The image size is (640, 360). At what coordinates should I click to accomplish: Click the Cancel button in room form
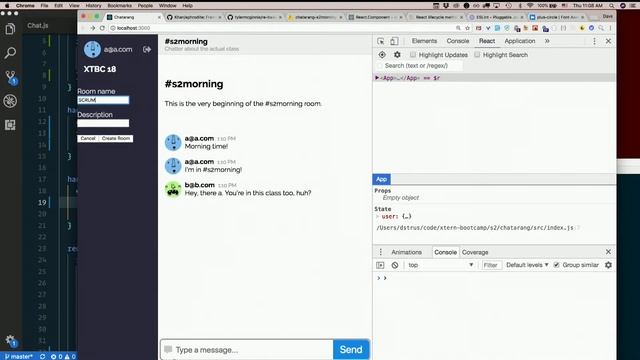(88, 138)
